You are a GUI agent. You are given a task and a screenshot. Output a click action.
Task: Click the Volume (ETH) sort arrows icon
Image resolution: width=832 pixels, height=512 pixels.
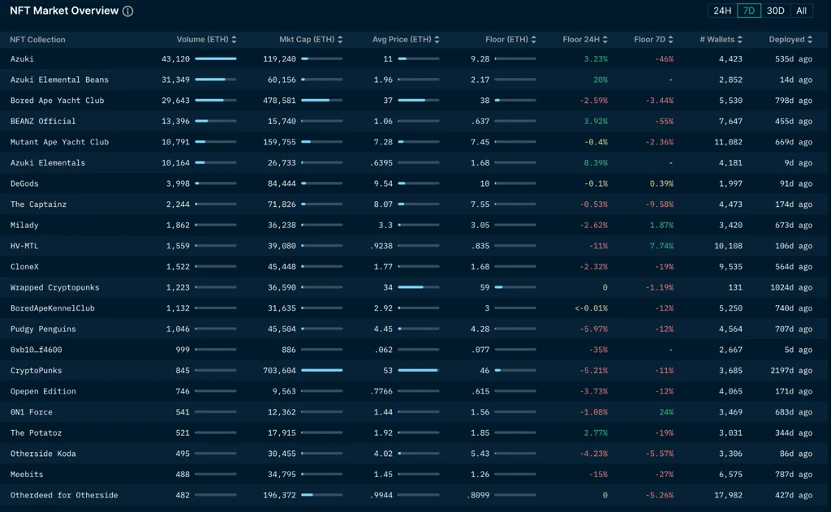234,40
